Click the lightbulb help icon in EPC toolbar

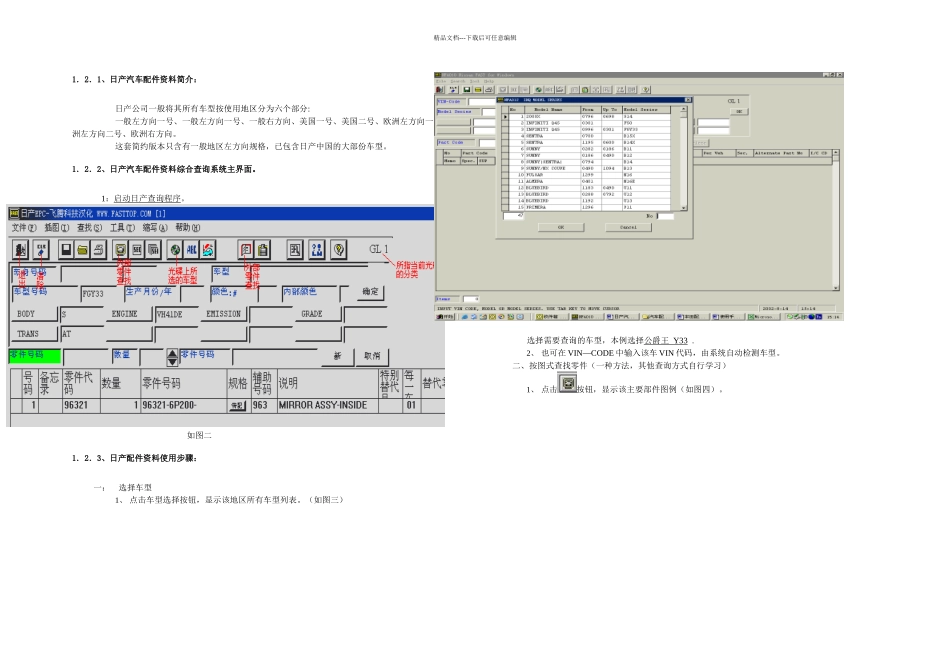point(339,250)
